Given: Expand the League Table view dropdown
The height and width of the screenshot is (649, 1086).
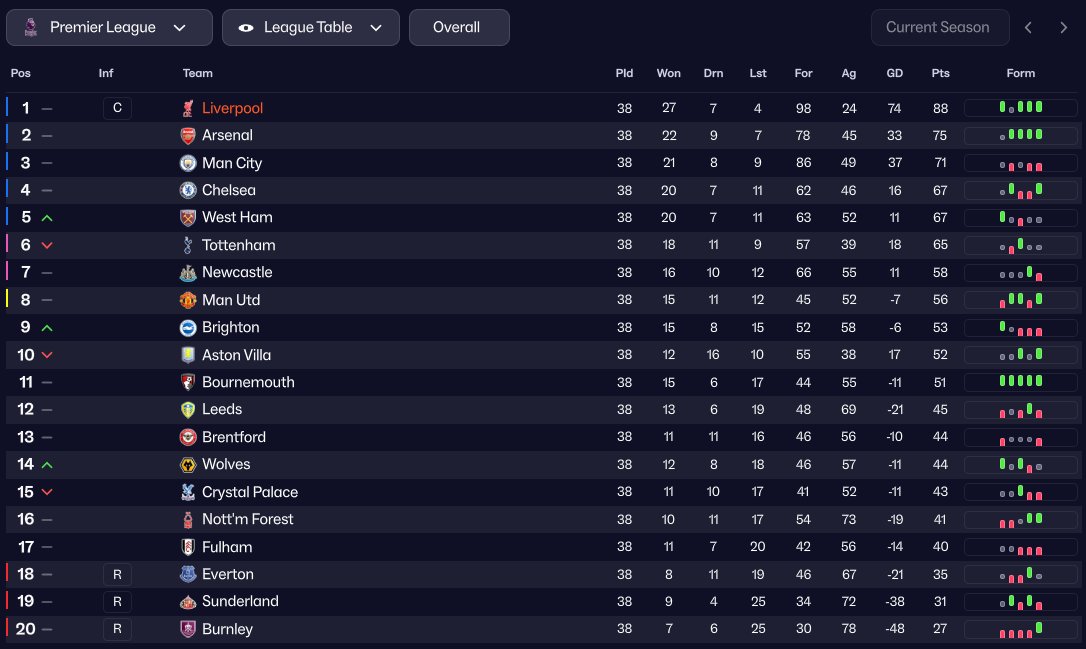Looking at the screenshot, I should [310, 28].
